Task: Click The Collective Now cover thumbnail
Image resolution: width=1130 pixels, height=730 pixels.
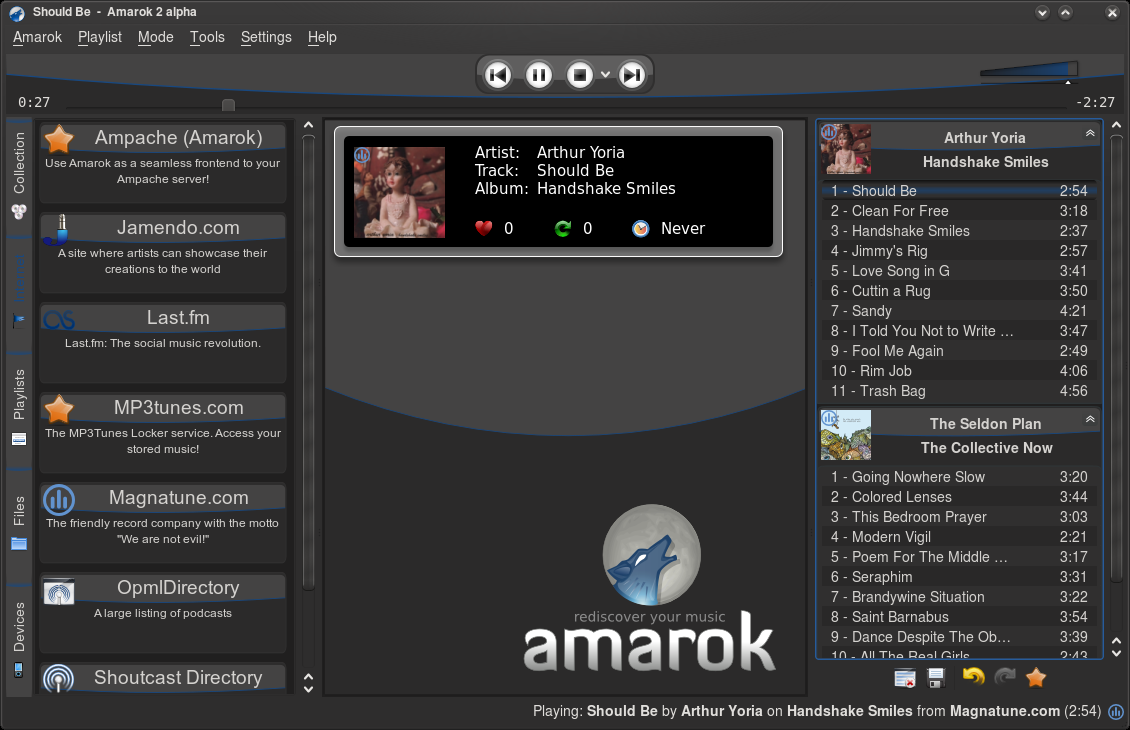Action: click(846, 435)
